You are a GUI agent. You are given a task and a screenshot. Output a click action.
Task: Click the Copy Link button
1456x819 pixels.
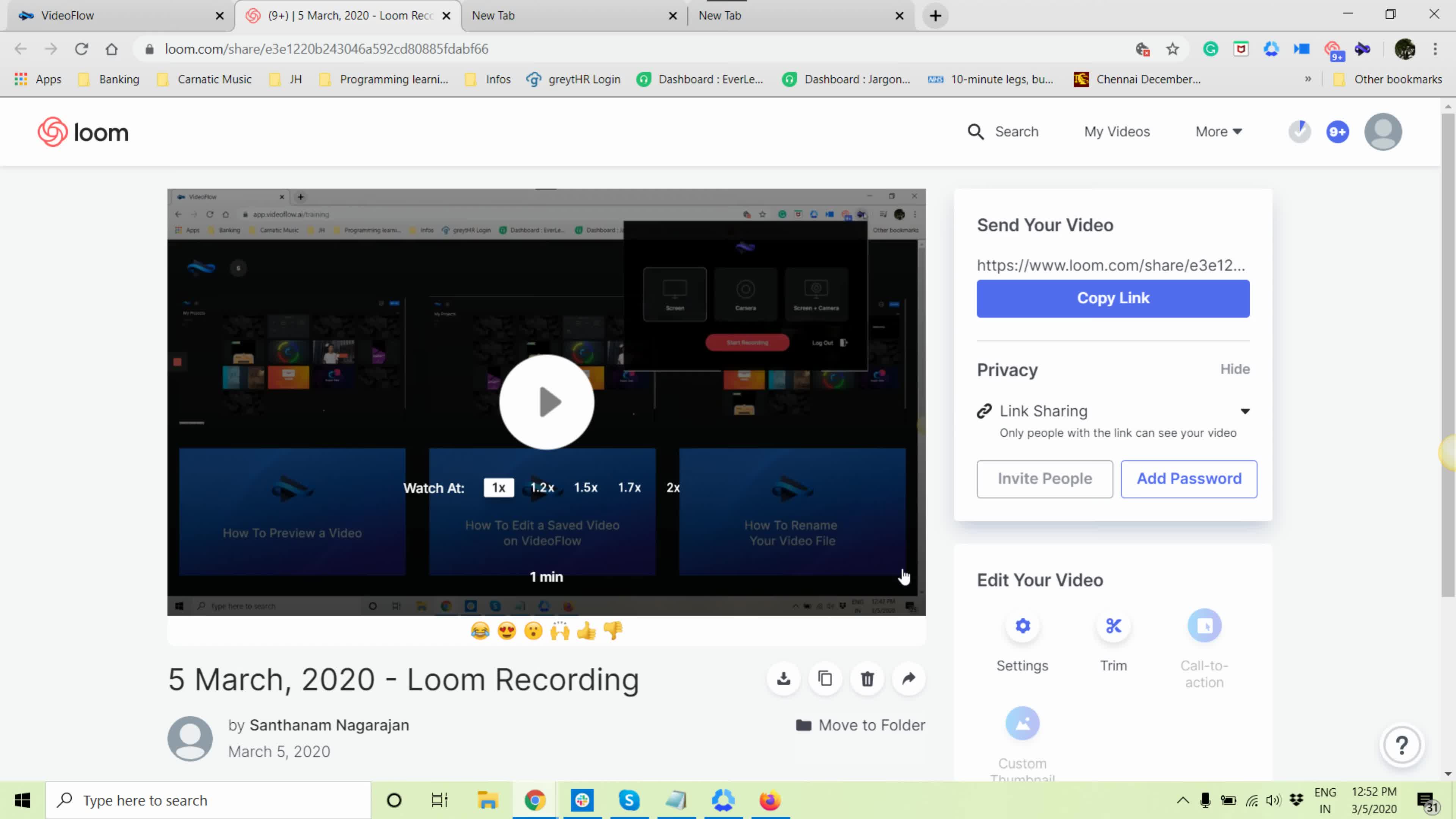coord(1113,298)
